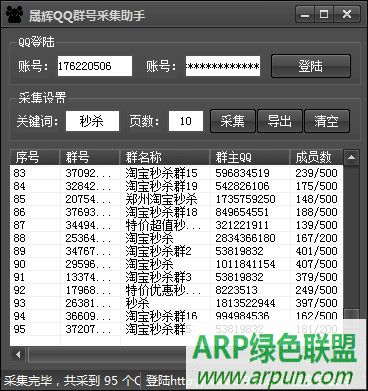This screenshot has width=368, height=391.
Task: Select the 淘宝秒杀群2 group name
Action: [x=158, y=251]
